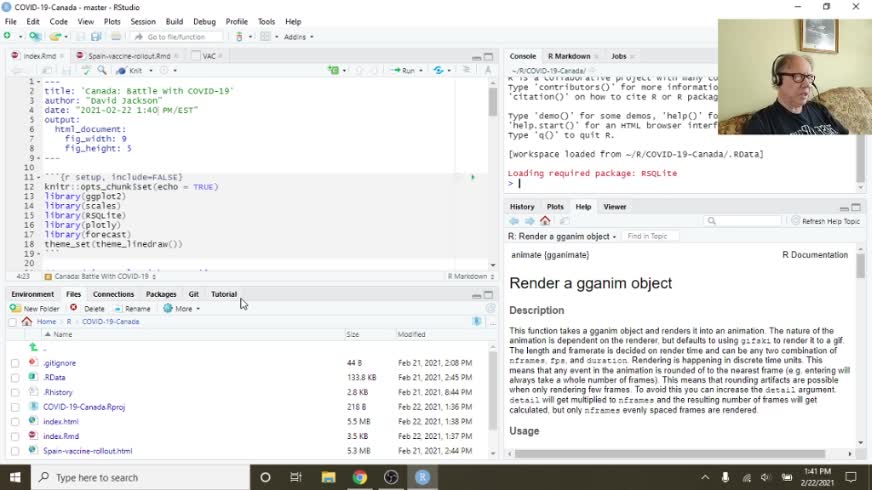
Task: Click the Help back arrow
Action: click(x=514, y=221)
